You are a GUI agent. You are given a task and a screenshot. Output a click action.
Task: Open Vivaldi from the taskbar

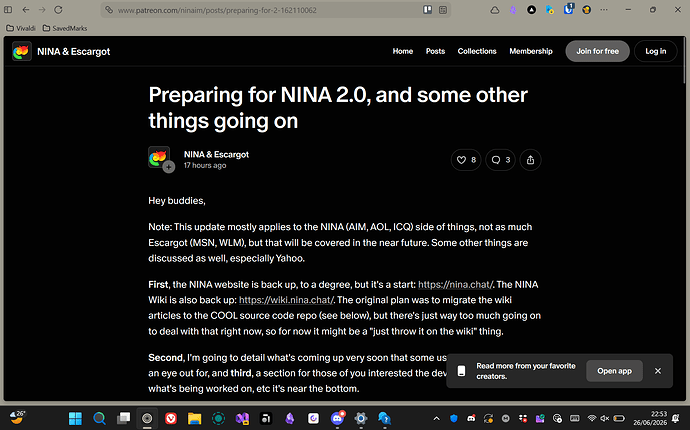tap(171, 418)
